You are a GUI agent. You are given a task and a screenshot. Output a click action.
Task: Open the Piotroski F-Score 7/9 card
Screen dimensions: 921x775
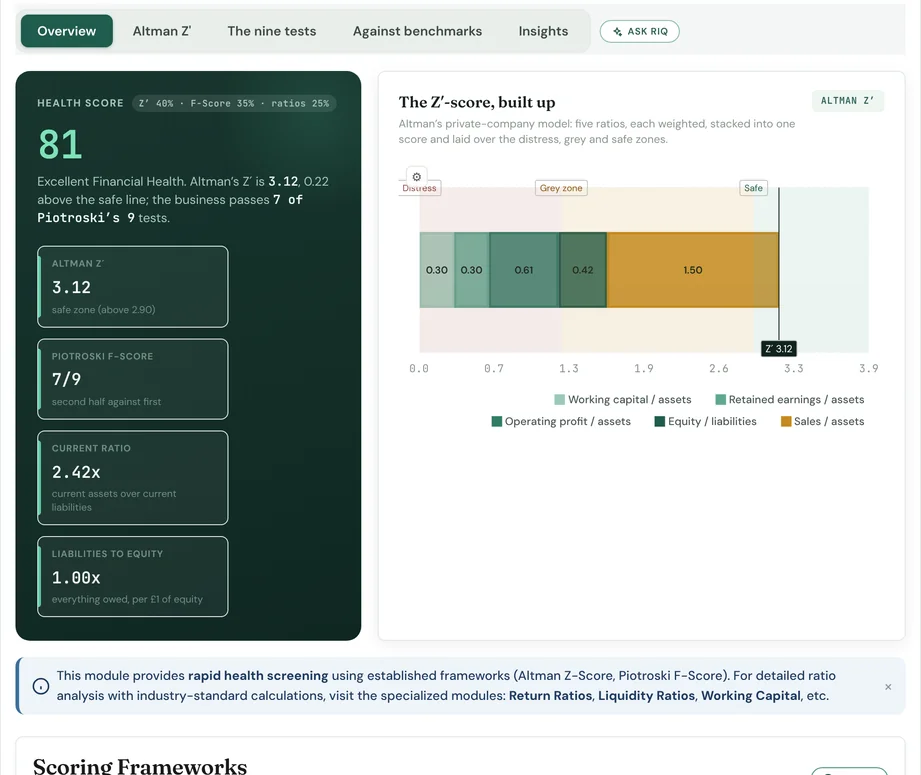click(x=133, y=379)
